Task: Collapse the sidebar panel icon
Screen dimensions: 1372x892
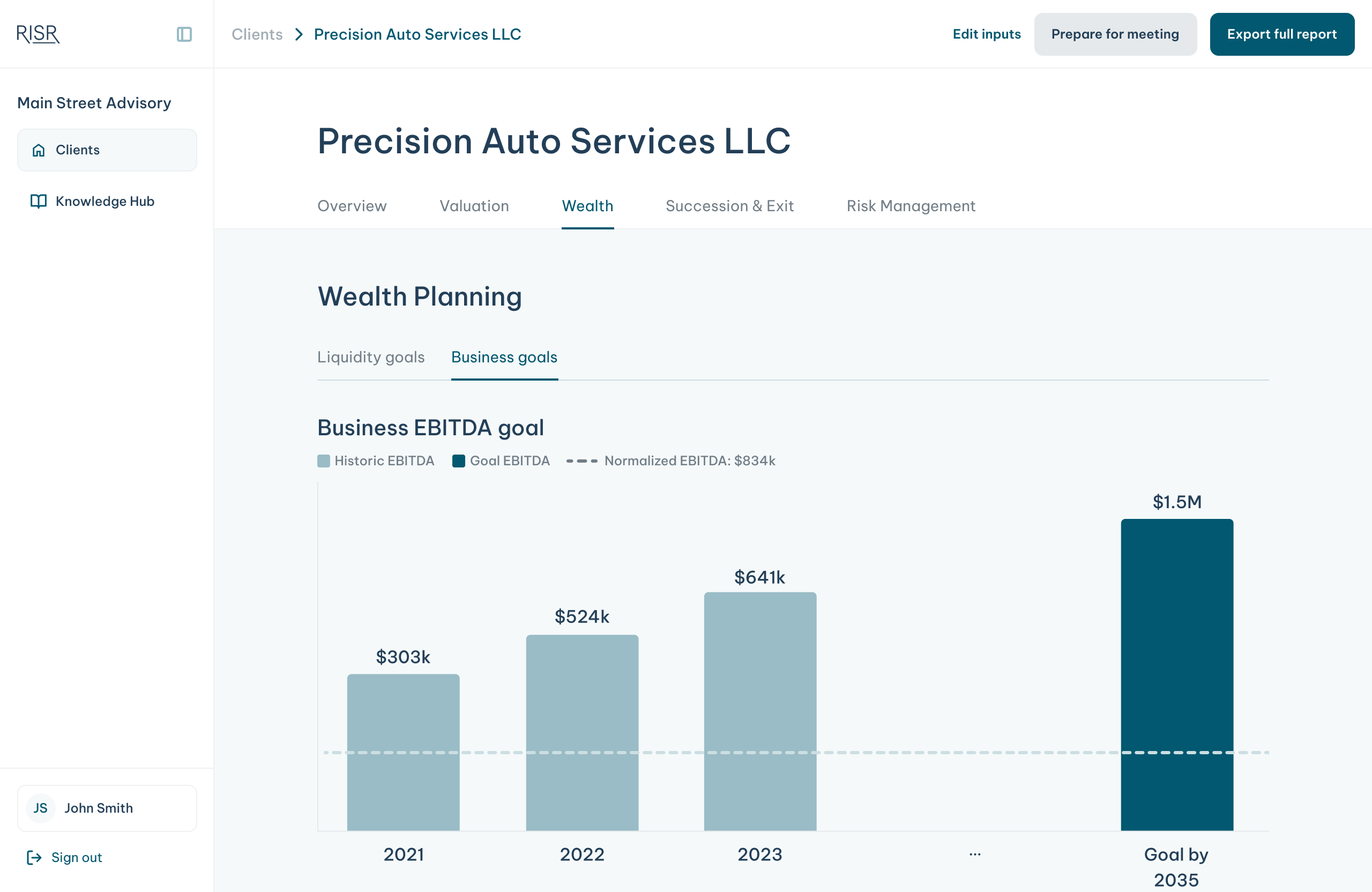Action: (184, 34)
